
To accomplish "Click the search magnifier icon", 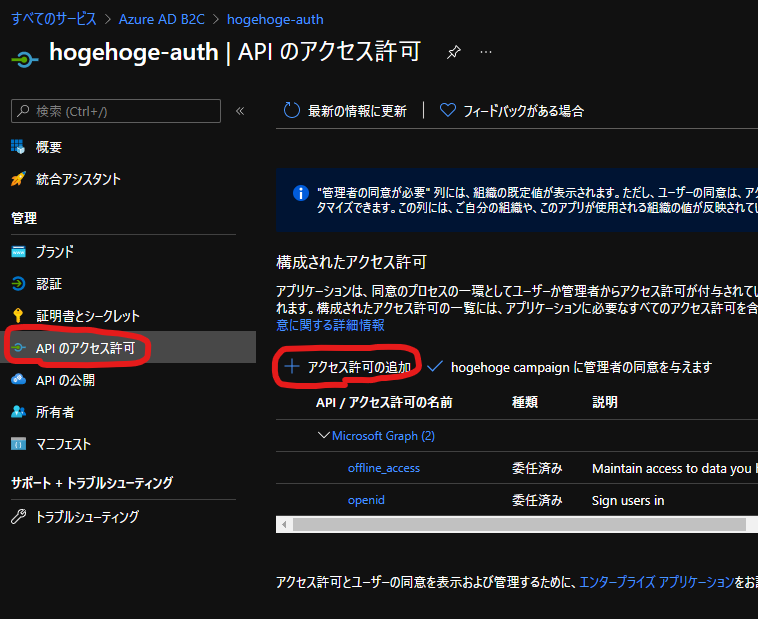I will click(x=23, y=111).
